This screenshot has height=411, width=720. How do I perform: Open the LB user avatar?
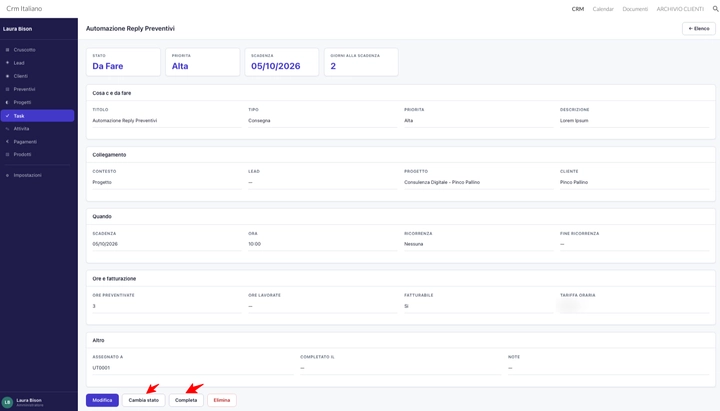click(x=7, y=402)
